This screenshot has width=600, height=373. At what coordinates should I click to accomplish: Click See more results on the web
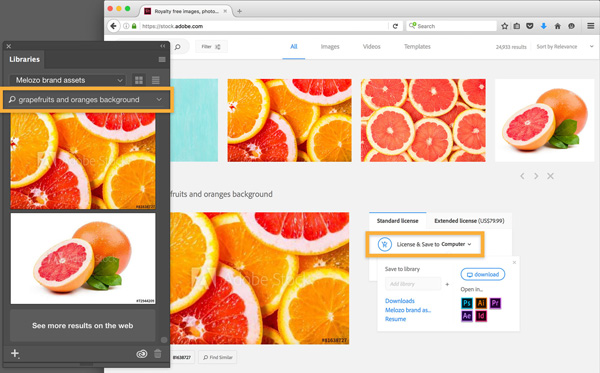83,326
